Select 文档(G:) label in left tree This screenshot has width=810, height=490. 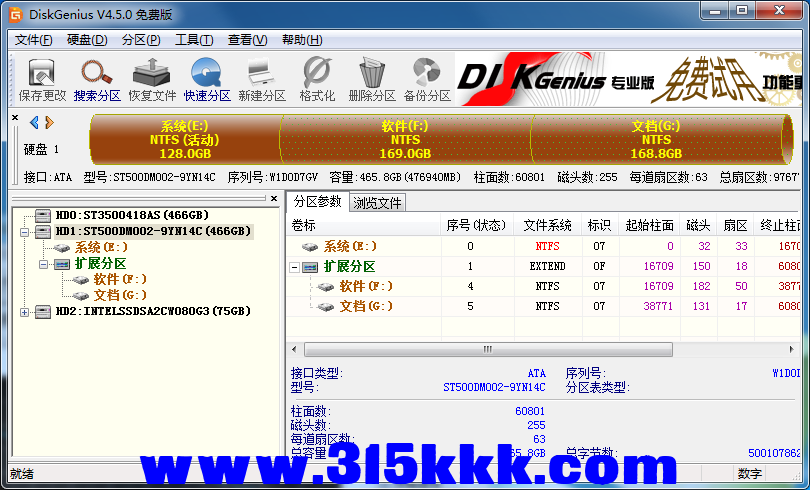[x=120, y=296]
